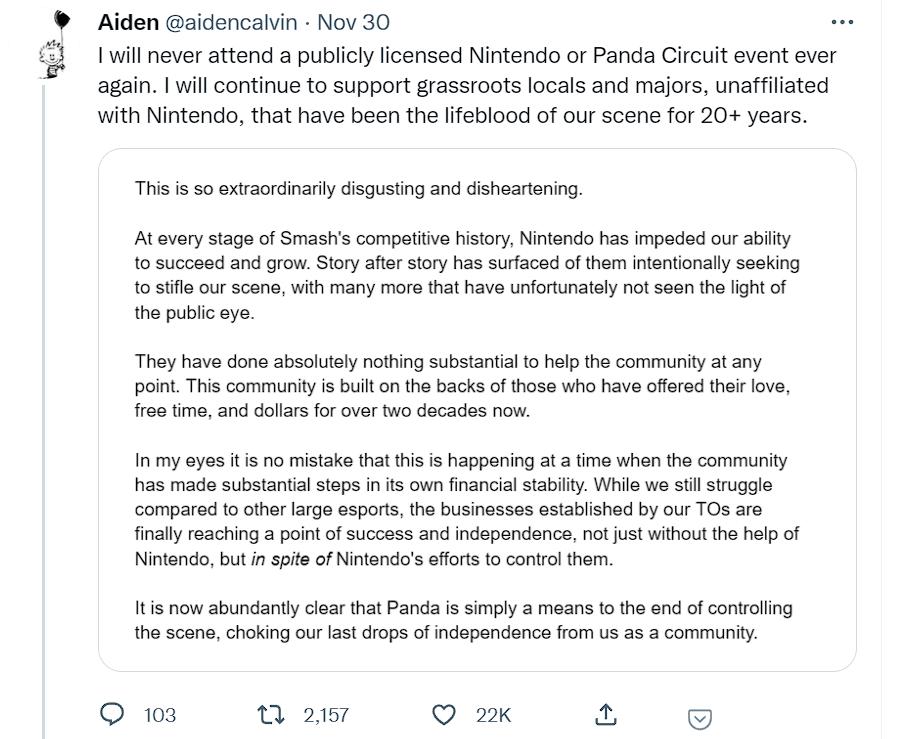
Task: Show the 2,157 retweets count
Action: [326, 715]
